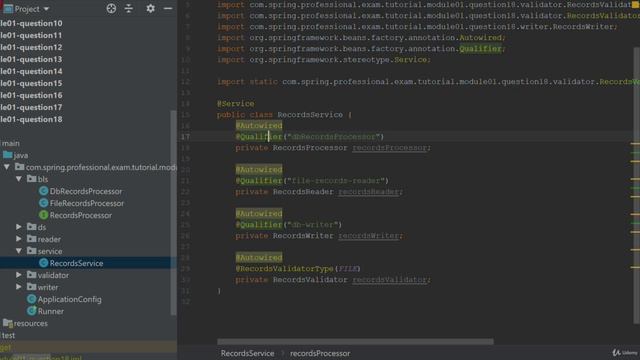Select the module01-question13 row
This screenshot has height=360, width=640.
[31, 59]
